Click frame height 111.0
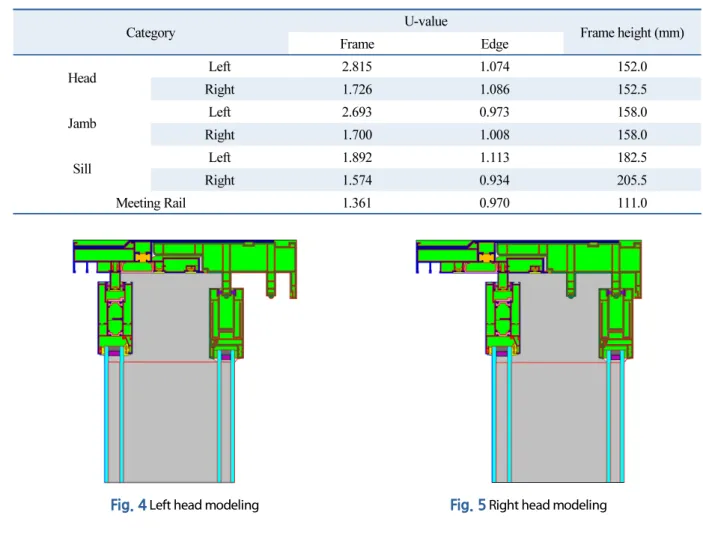This screenshot has width=703, height=536. [x=632, y=203]
